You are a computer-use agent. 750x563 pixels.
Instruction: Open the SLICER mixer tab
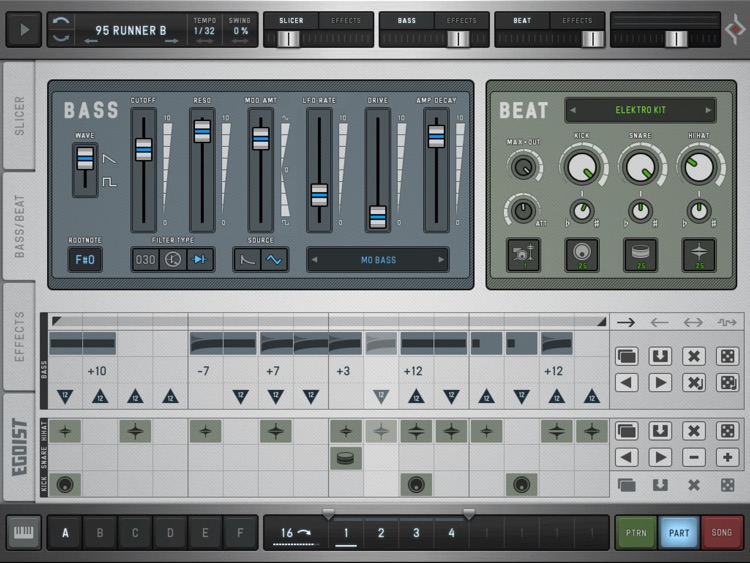click(x=291, y=21)
